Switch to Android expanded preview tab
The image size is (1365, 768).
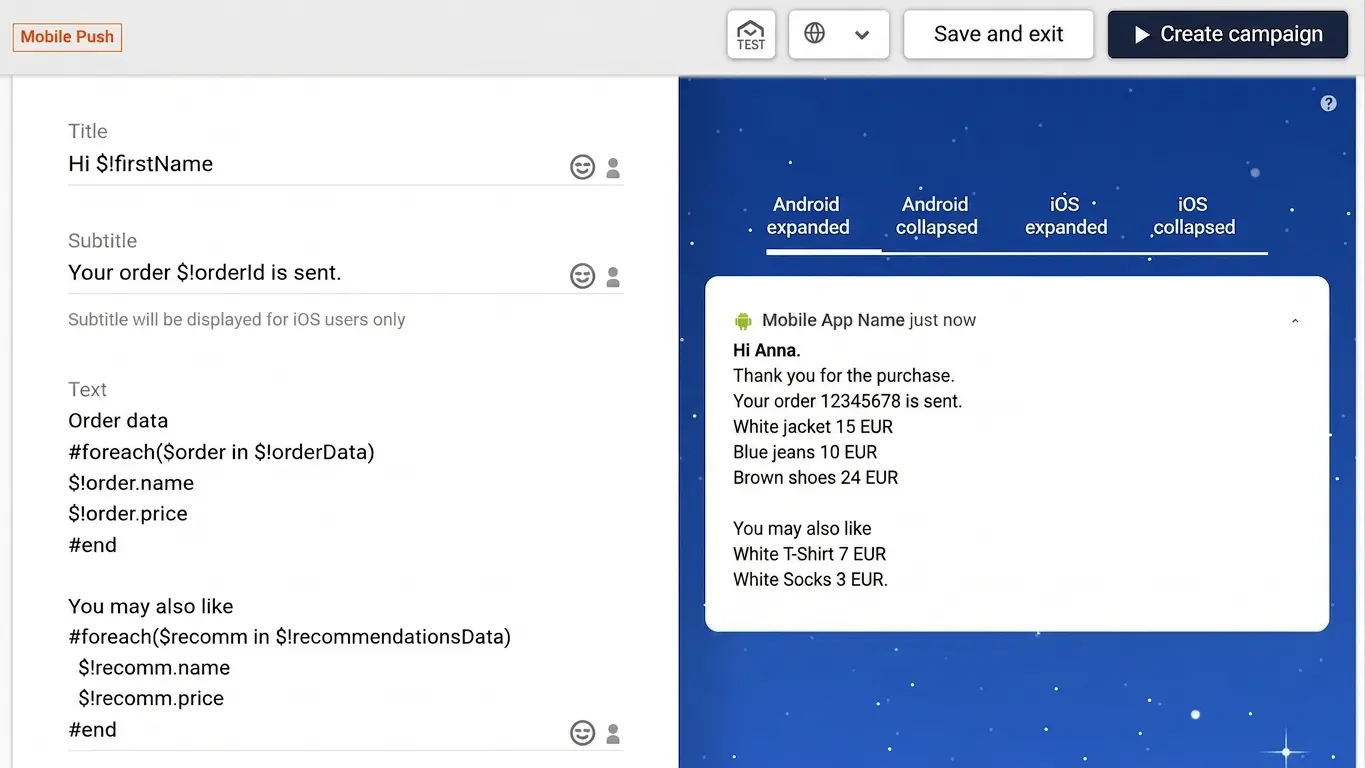coord(807,216)
